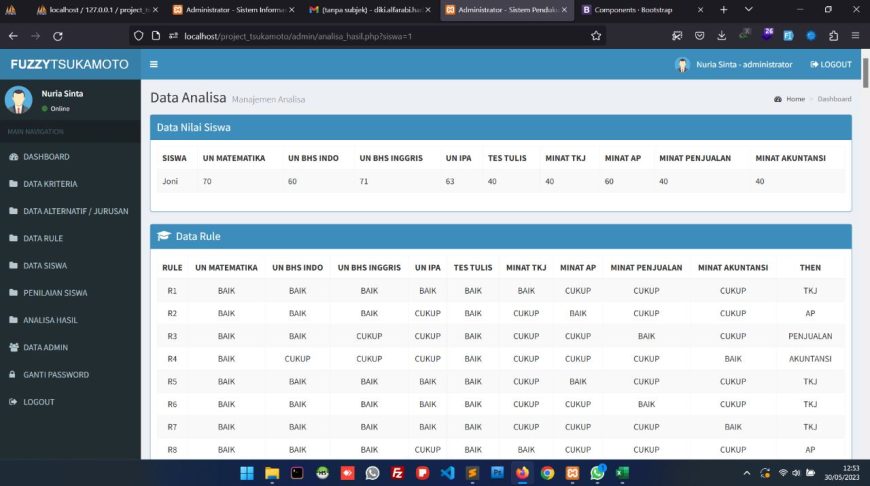The image size is (870, 486).
Task: Click the Wi-Fi network tray icon
Action: click(783, 473)
